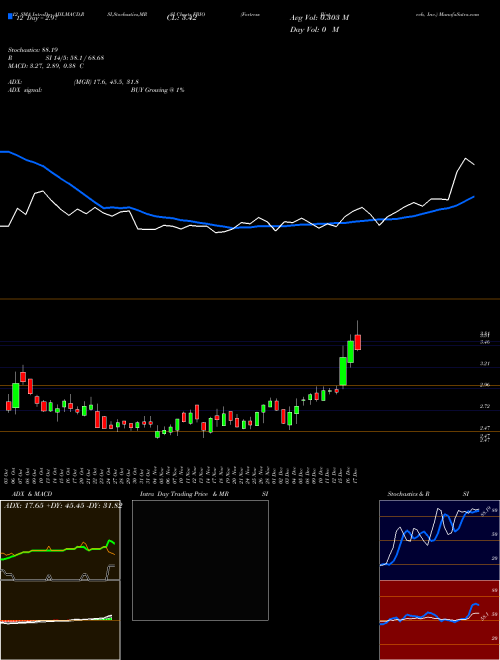
Task: Click the empty Intra Day Trading Price panel
Action: 200,560
